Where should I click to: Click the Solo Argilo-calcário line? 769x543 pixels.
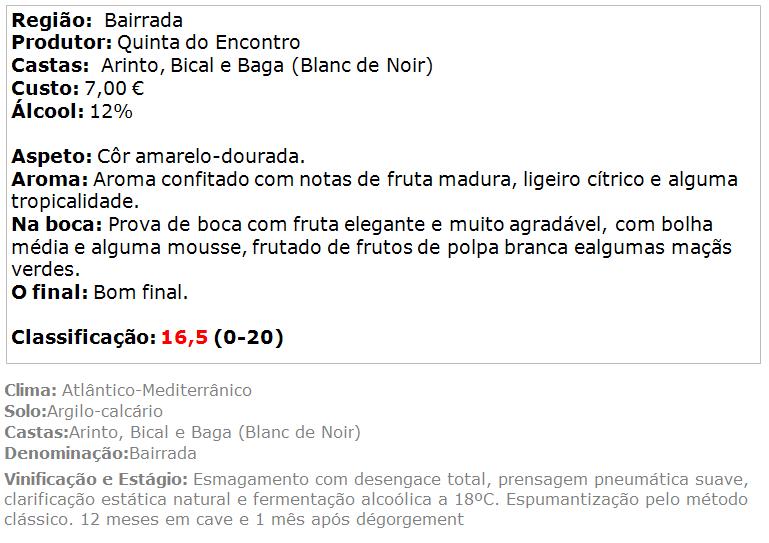point(83,411)
